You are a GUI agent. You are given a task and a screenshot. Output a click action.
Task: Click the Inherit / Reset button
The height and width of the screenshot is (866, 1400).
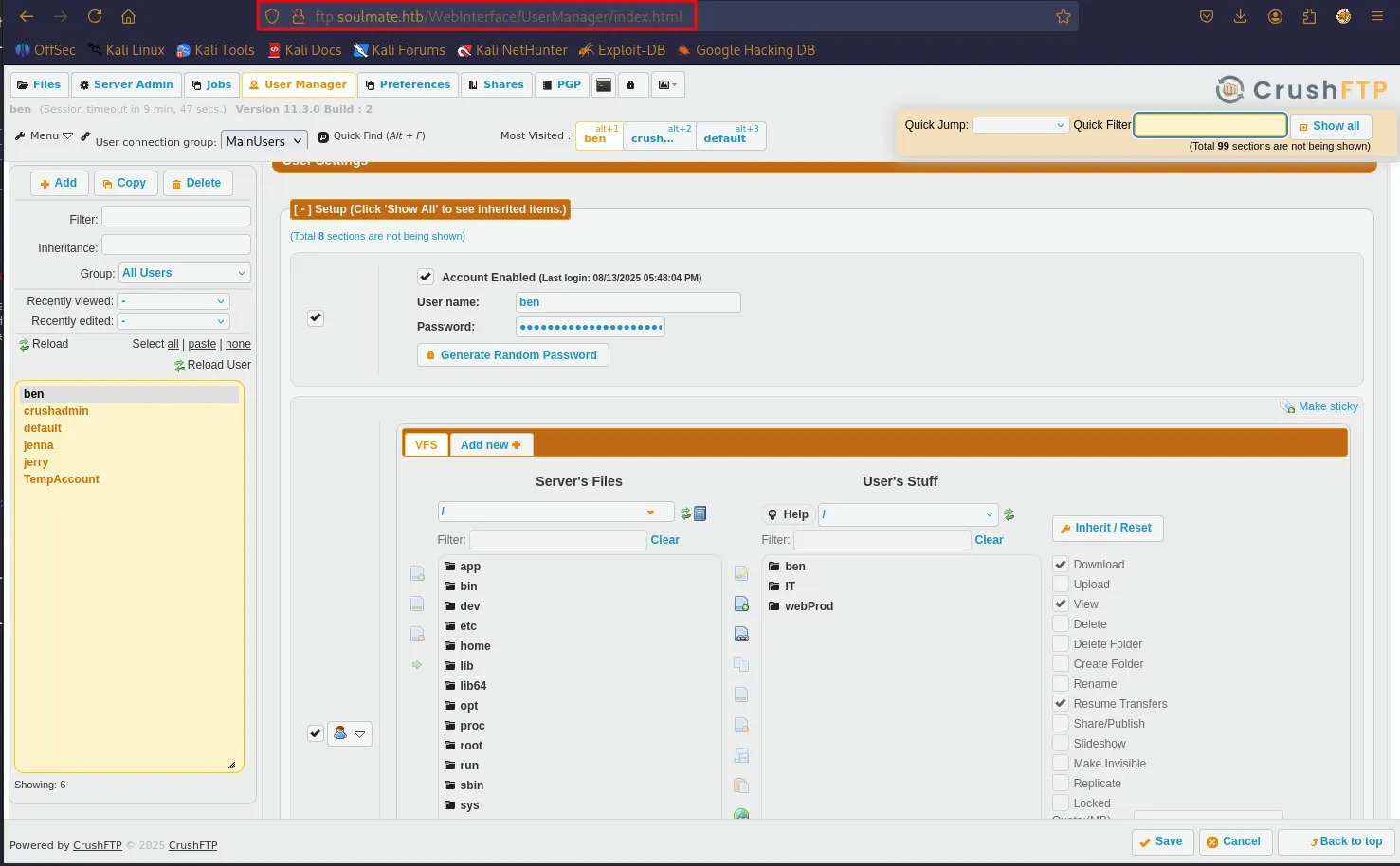click(x=1107, y=528)
